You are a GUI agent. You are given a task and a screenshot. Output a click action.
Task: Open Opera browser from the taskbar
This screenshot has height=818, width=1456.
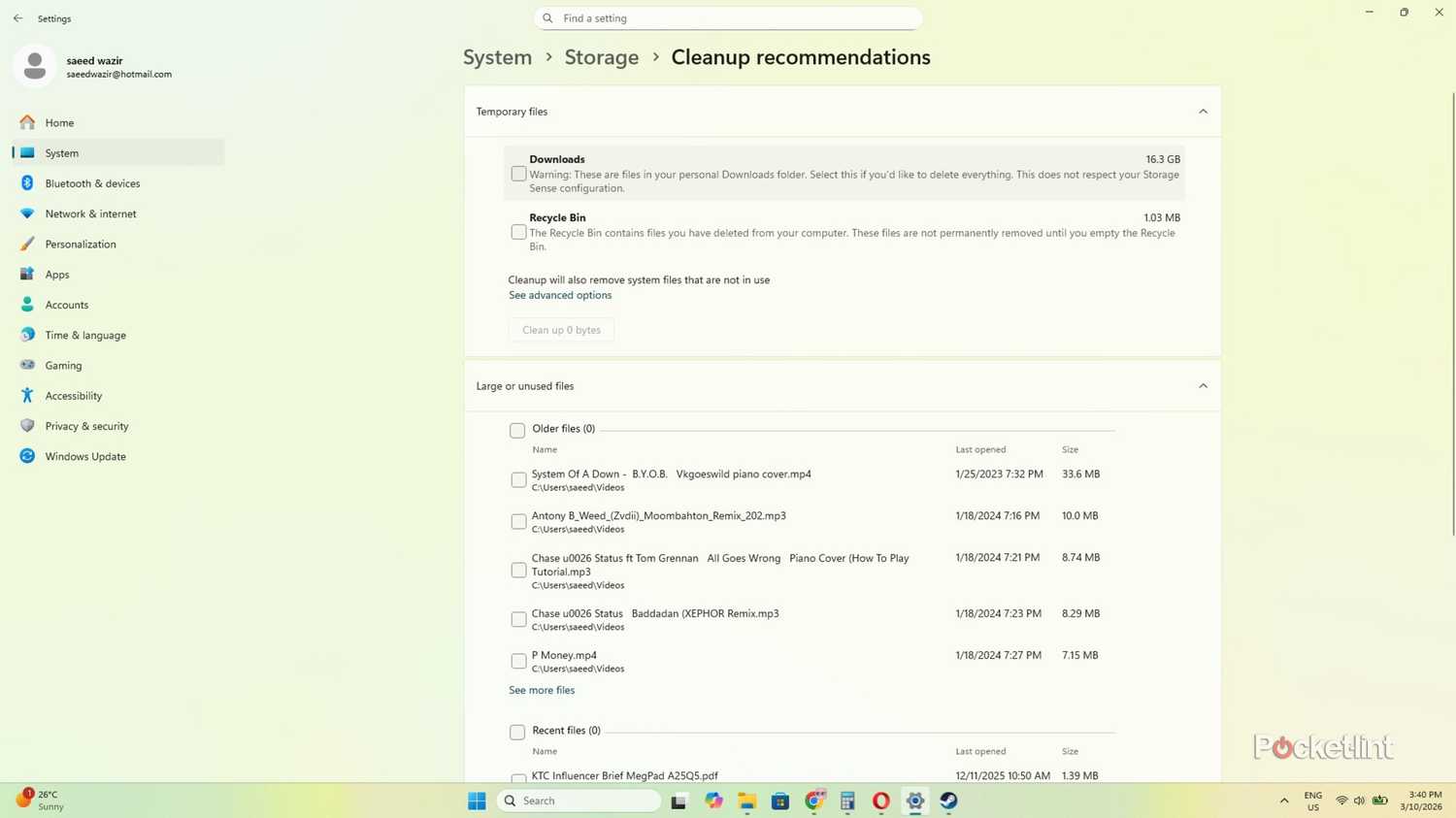point(879,801)
